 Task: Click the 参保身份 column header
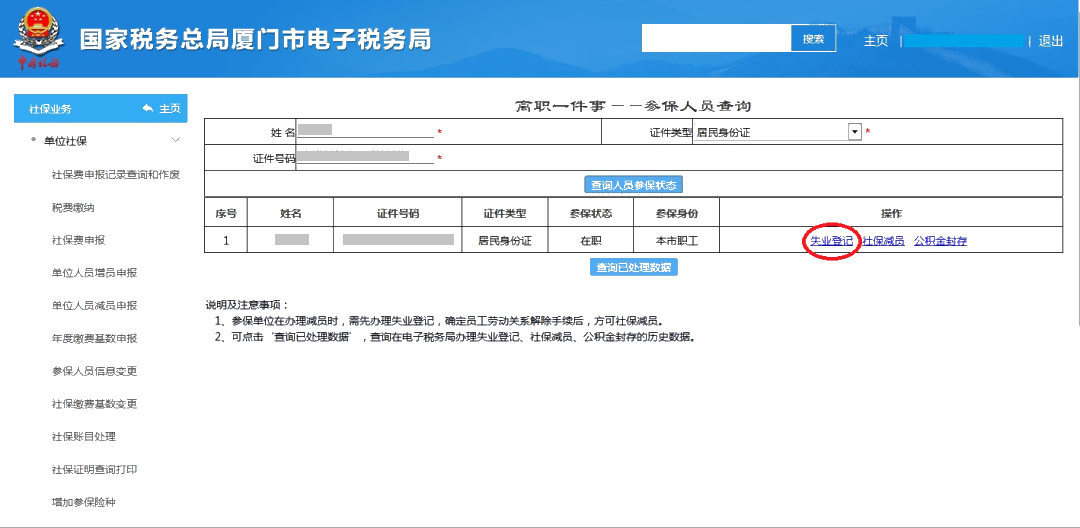676,213
